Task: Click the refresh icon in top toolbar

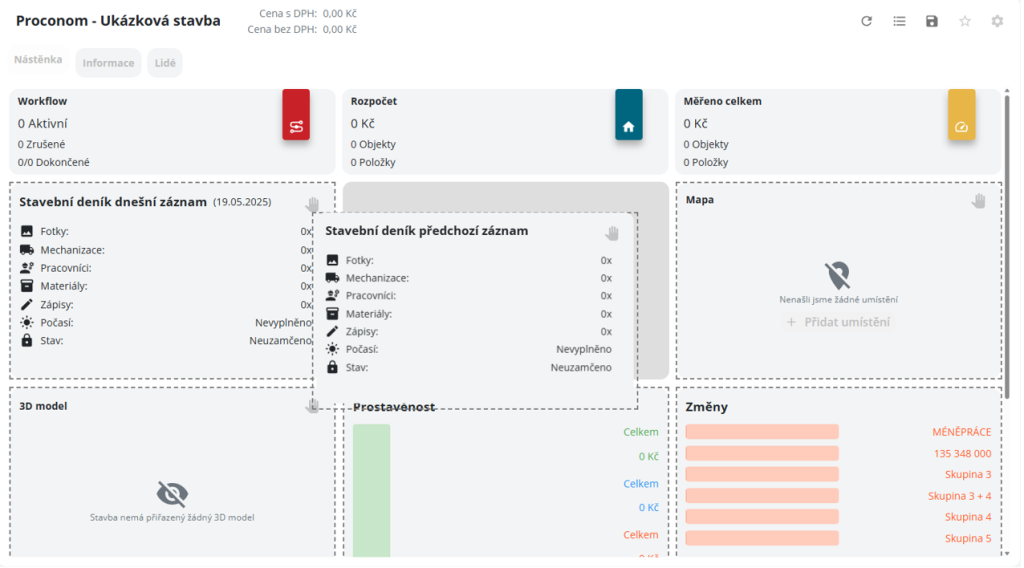Action: (x=867, y=21)
